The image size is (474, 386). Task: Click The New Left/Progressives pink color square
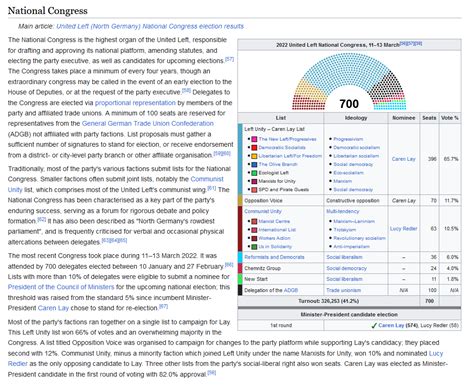(254, 139)
